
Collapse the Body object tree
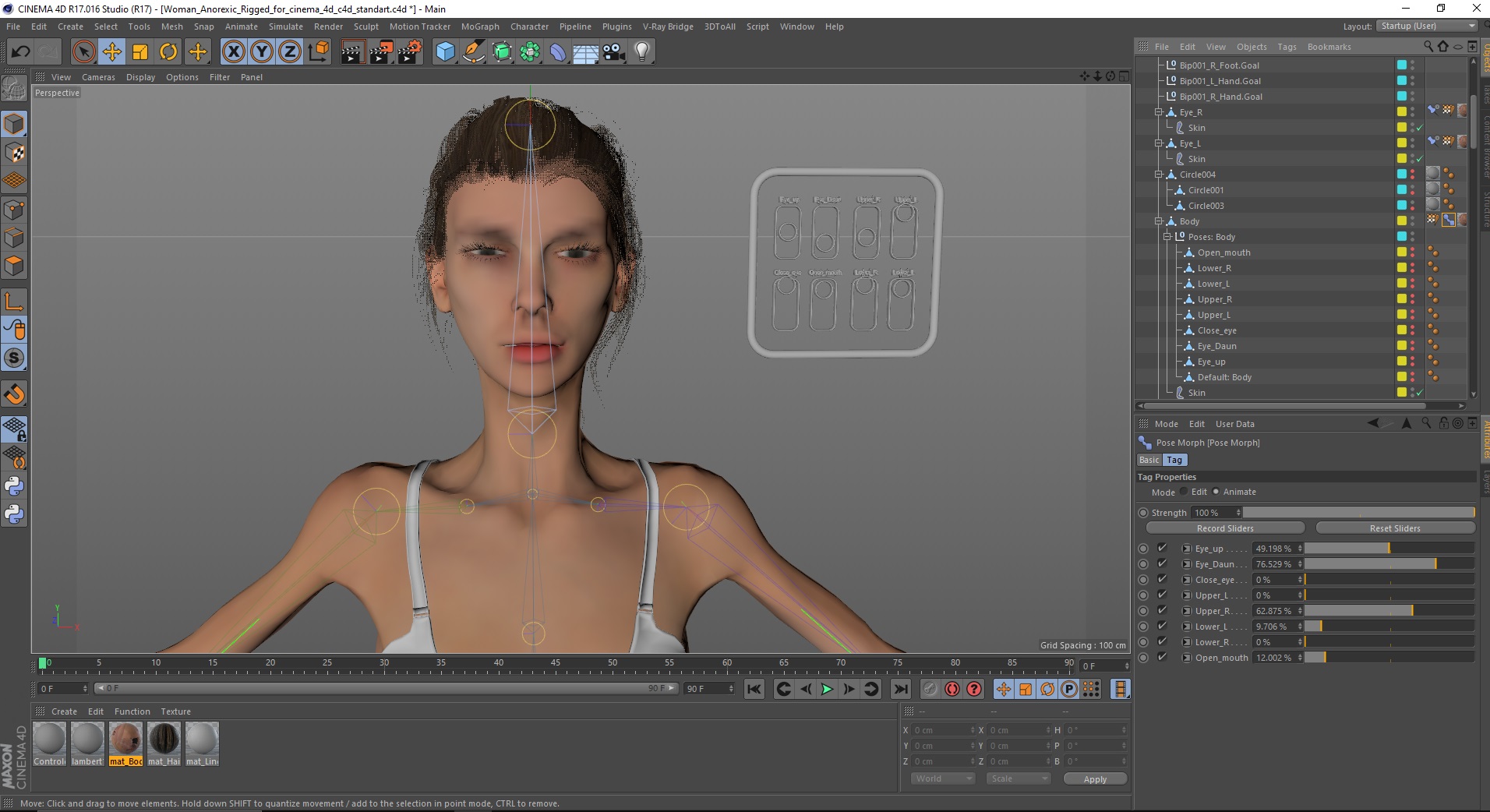(x=1159, y=221)
